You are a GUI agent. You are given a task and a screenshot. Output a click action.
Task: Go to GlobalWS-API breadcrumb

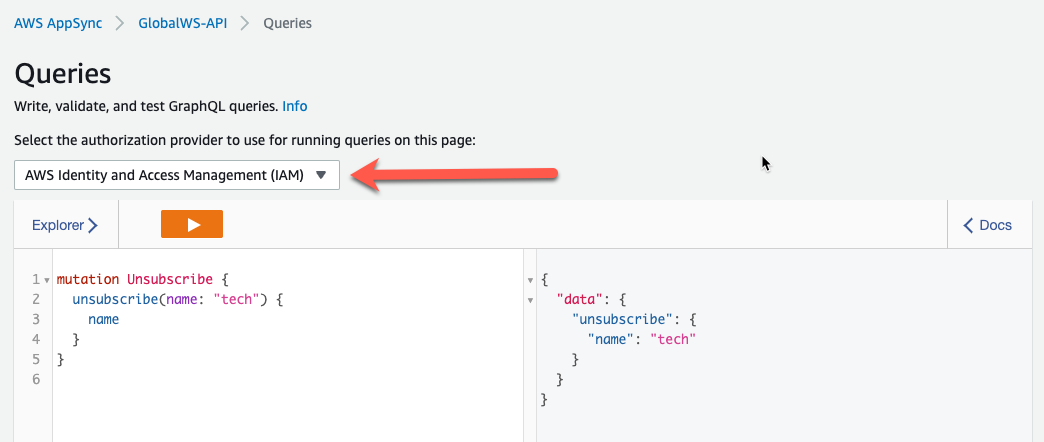pyautogui.click(x=182, y=23)
